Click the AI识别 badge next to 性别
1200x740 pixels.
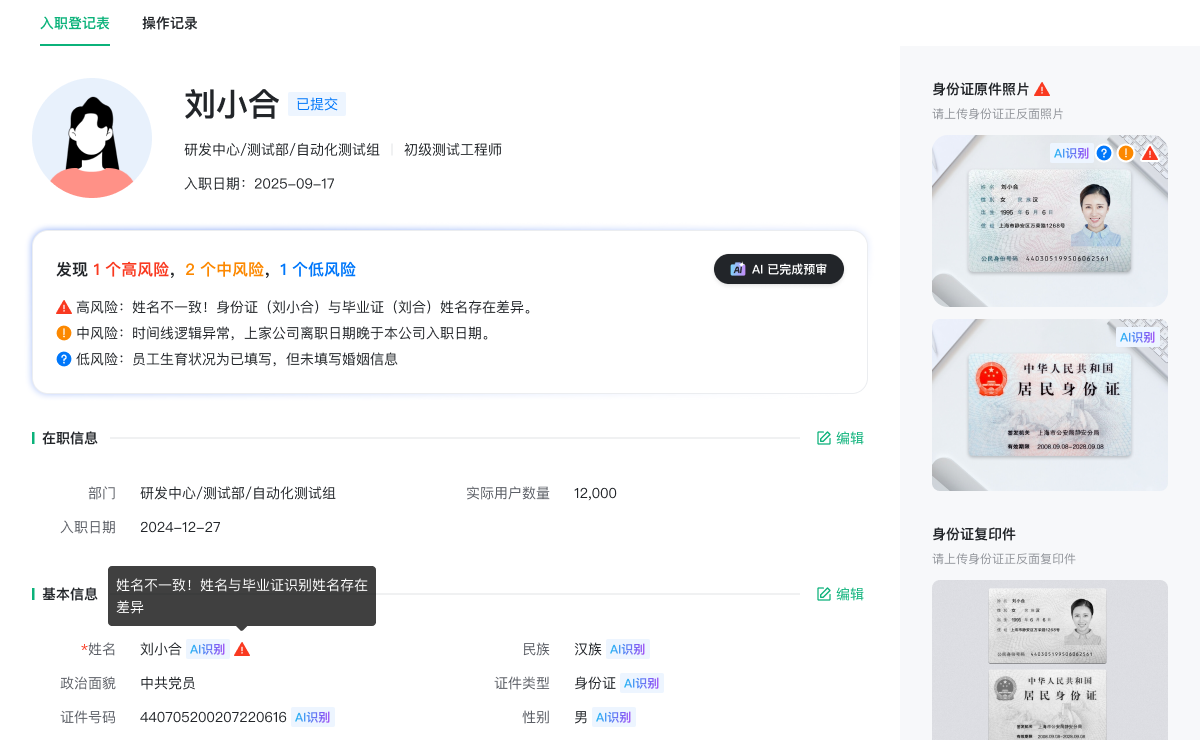(613, 717)
